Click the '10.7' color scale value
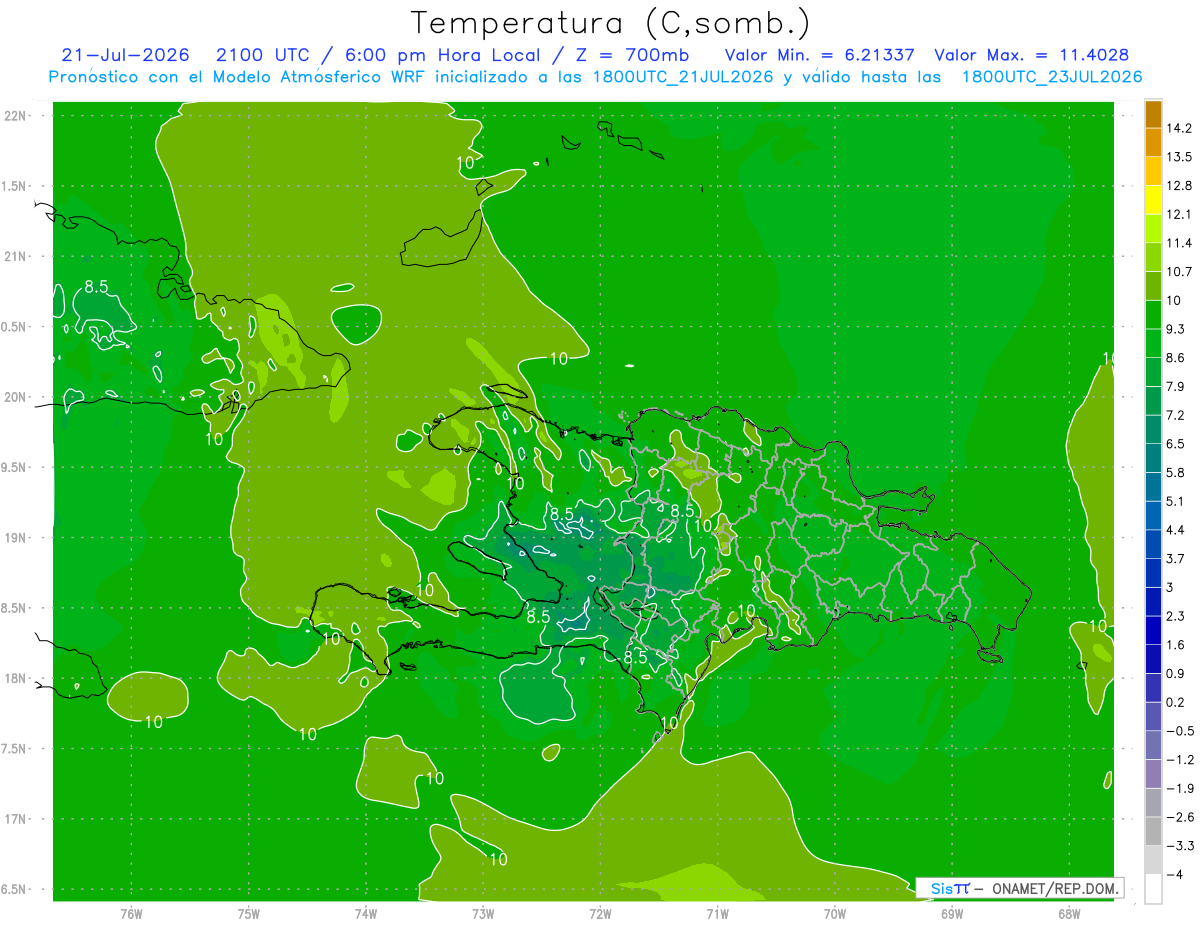The width and height of the screenshot is (1200, 927). pyautogui.click(x=1179, y=272)
